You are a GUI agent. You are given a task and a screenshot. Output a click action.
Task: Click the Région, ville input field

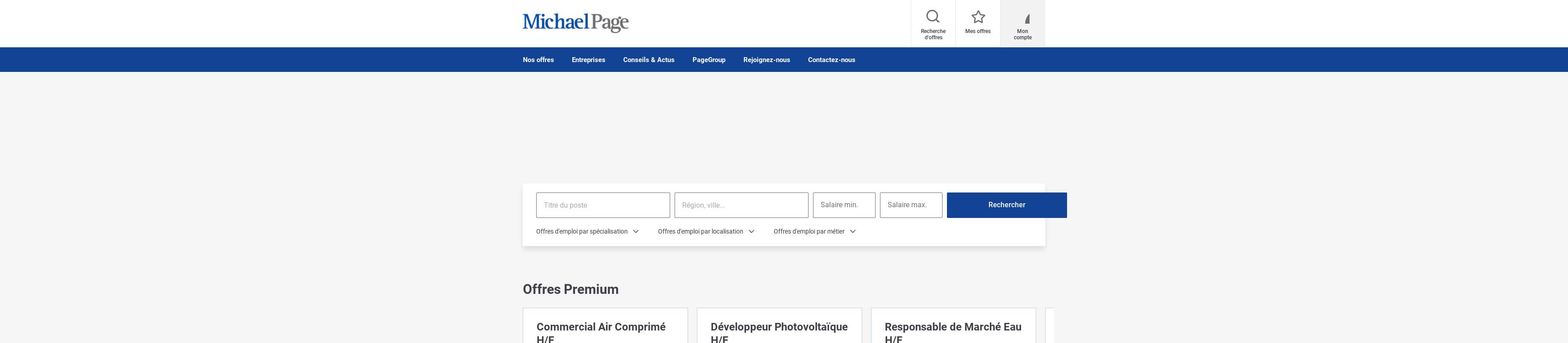(x=741, y=205)
